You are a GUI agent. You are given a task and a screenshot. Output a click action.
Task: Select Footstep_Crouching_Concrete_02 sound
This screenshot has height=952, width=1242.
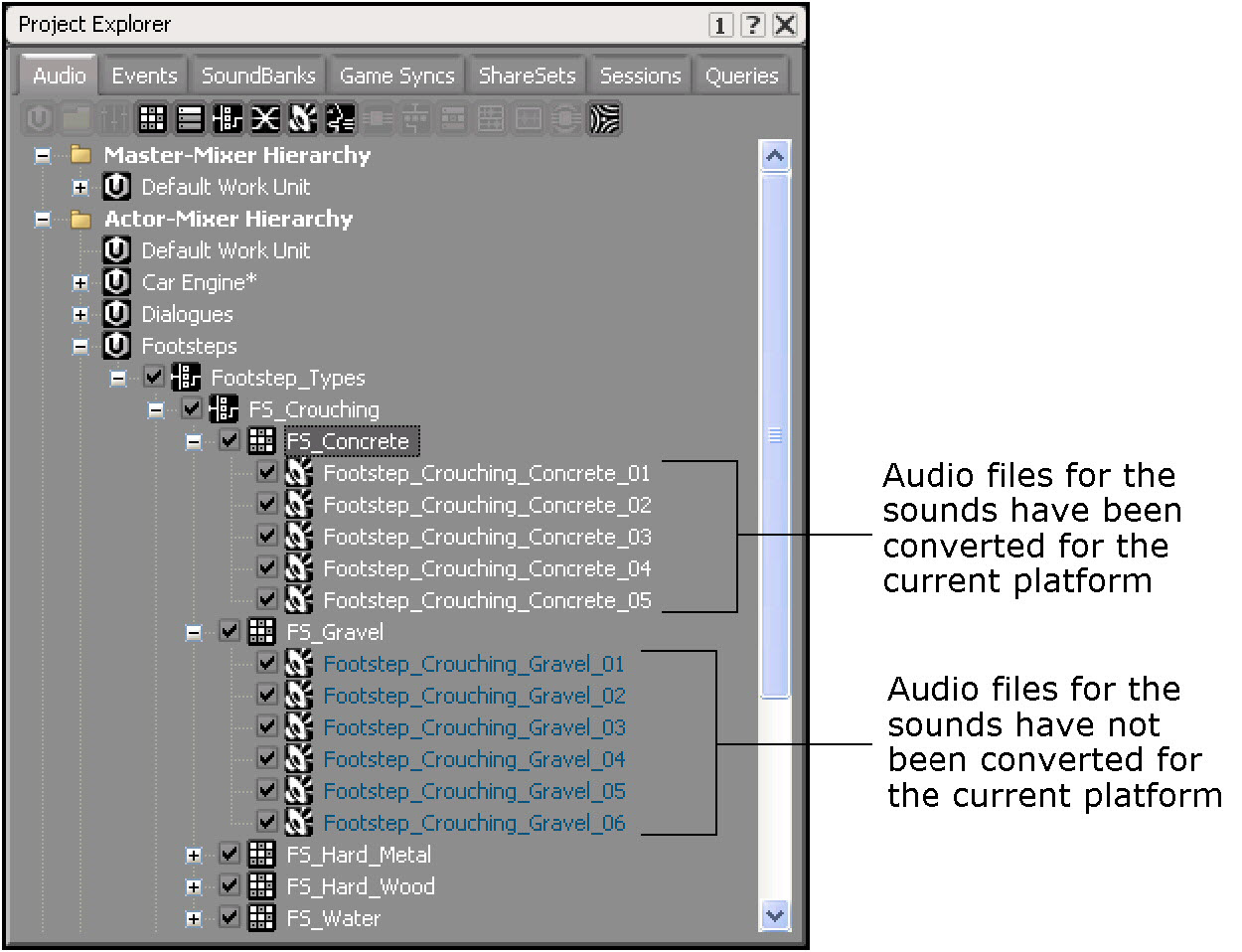click(487, 505)
